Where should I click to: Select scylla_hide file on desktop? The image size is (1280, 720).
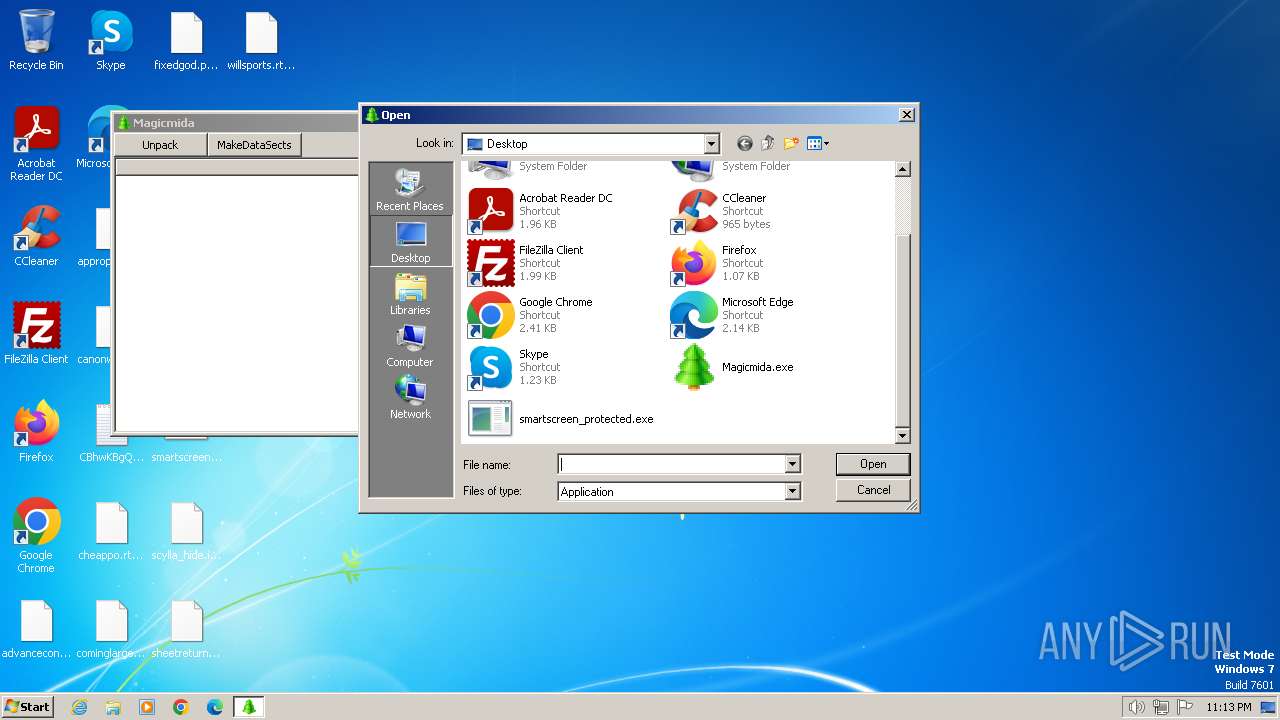coord(186,530)
